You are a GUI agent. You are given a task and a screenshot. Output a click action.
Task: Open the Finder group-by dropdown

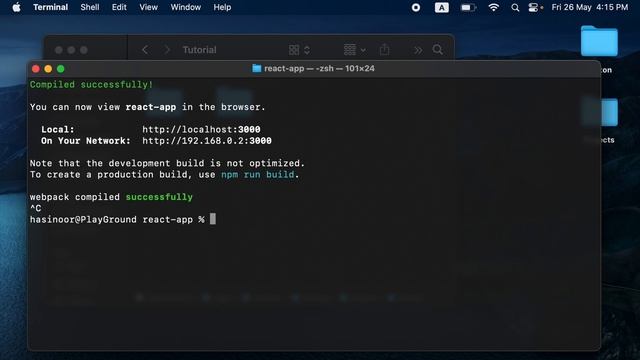pos(354,50)
